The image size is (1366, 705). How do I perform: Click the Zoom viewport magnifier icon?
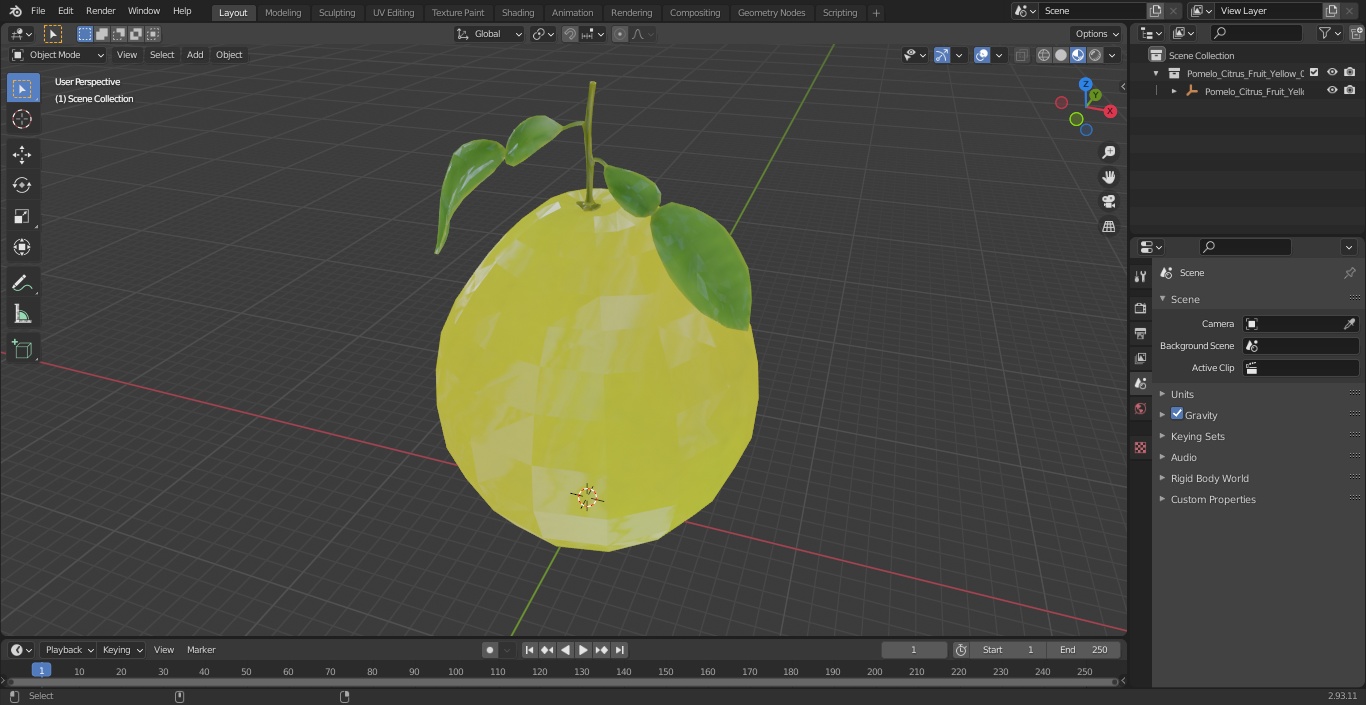[x=1109, y=152]
